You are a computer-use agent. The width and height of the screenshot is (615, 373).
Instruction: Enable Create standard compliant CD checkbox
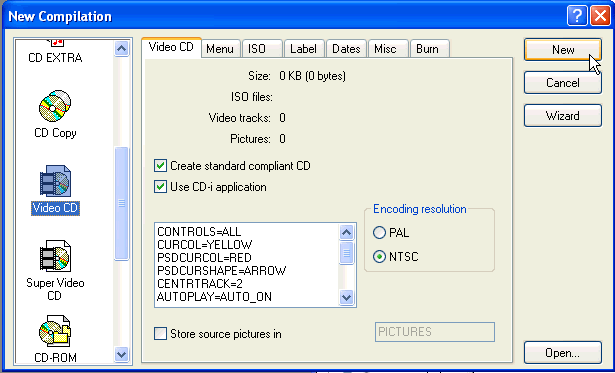tap(160, 166)
